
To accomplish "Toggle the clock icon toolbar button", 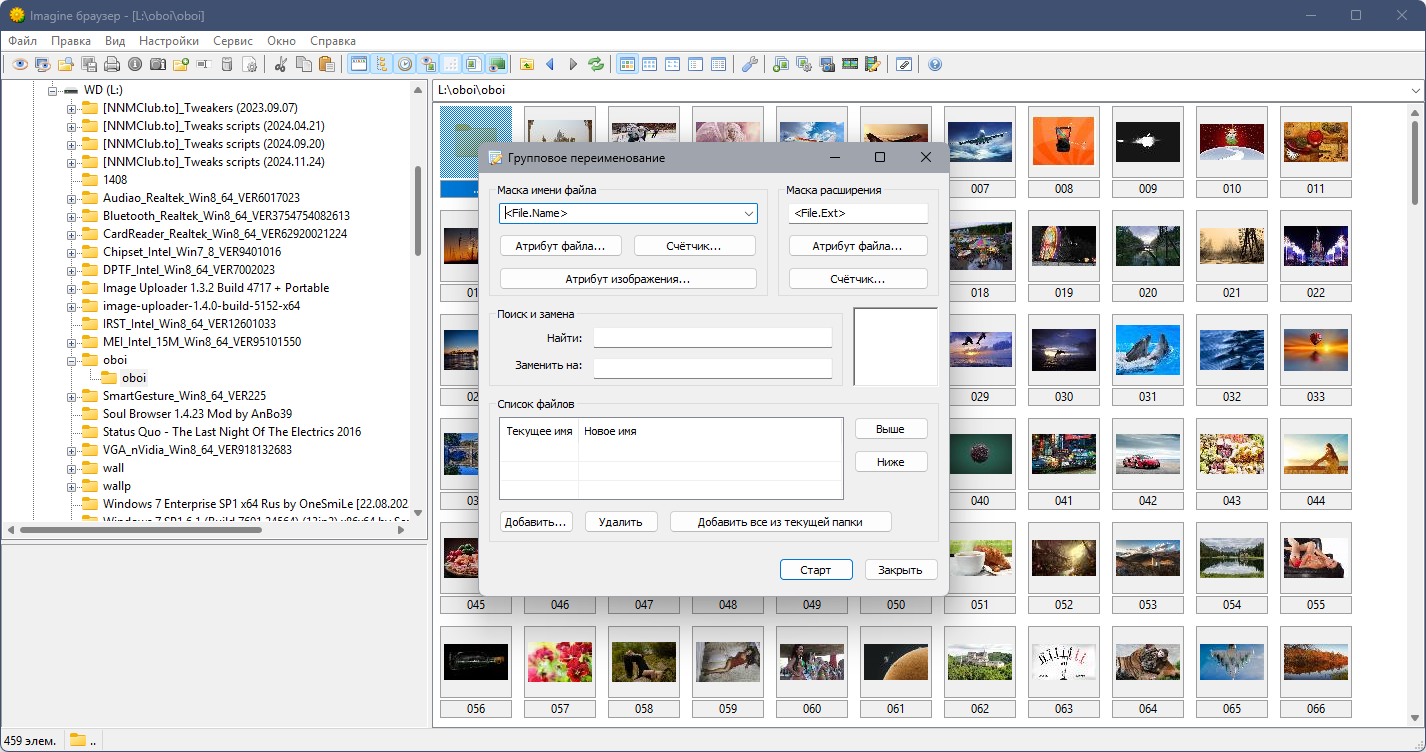I will coord(404,64).
